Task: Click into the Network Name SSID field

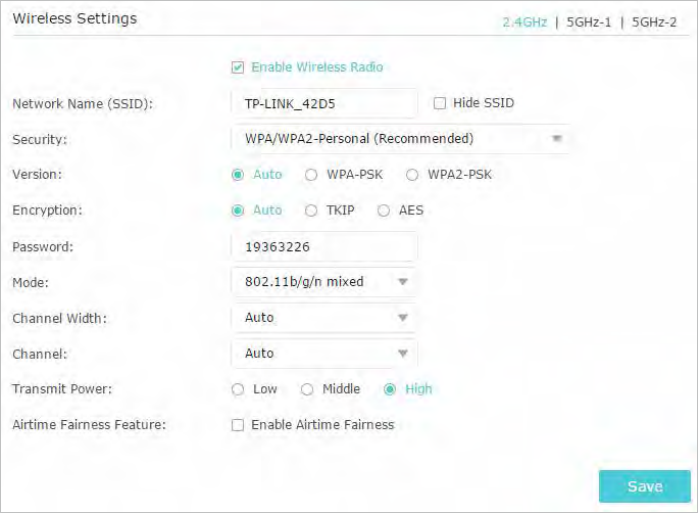Action: pyautogui.click(x=324, y=104)
